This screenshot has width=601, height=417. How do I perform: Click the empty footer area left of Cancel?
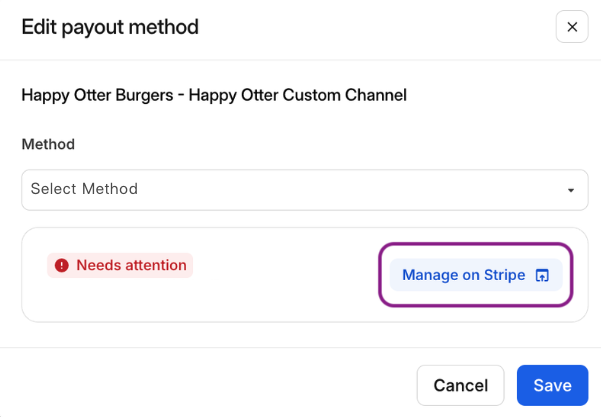[x=200, y=385]
